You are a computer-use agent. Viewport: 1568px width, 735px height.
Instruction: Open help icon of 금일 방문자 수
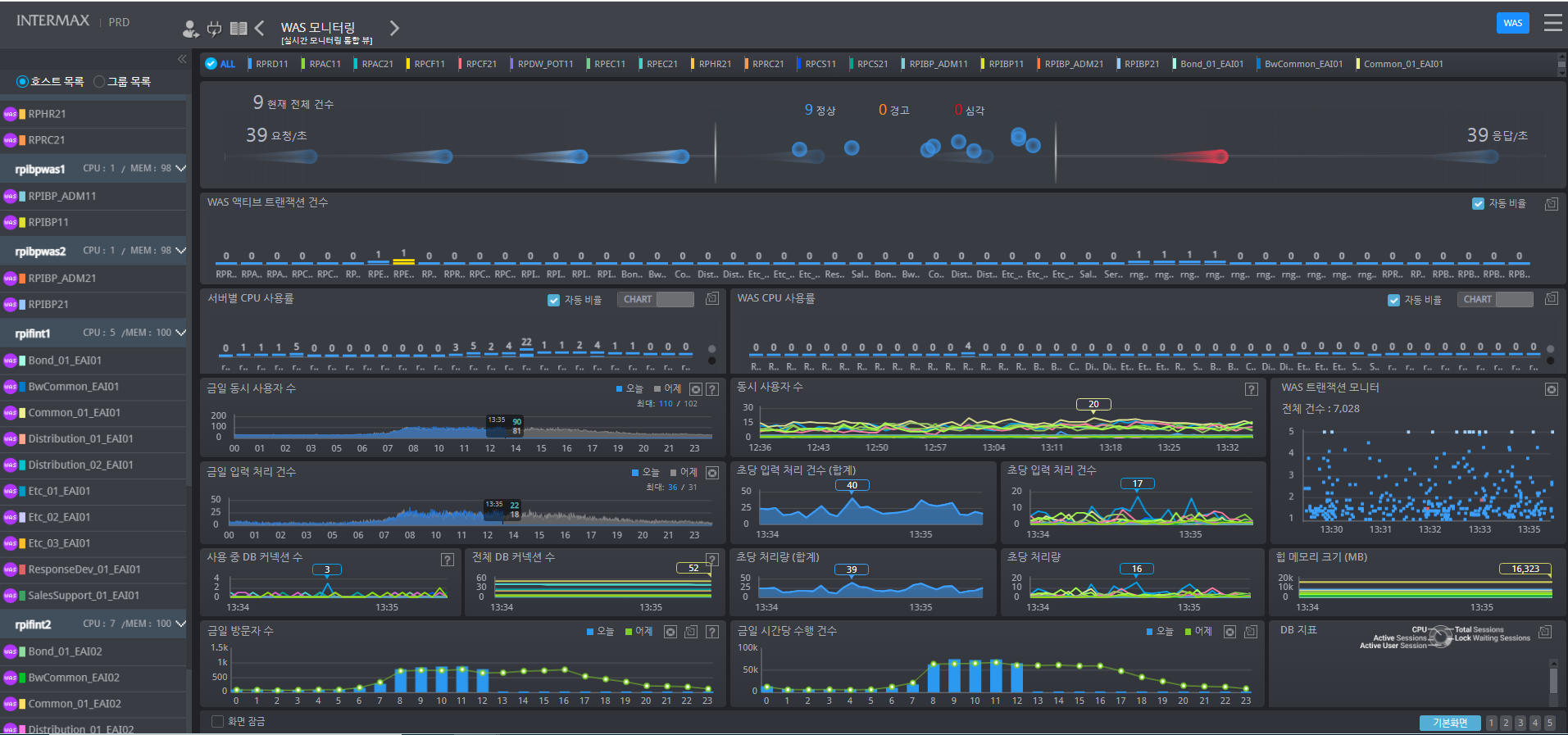pyautogui.click(x=712, y=632)
